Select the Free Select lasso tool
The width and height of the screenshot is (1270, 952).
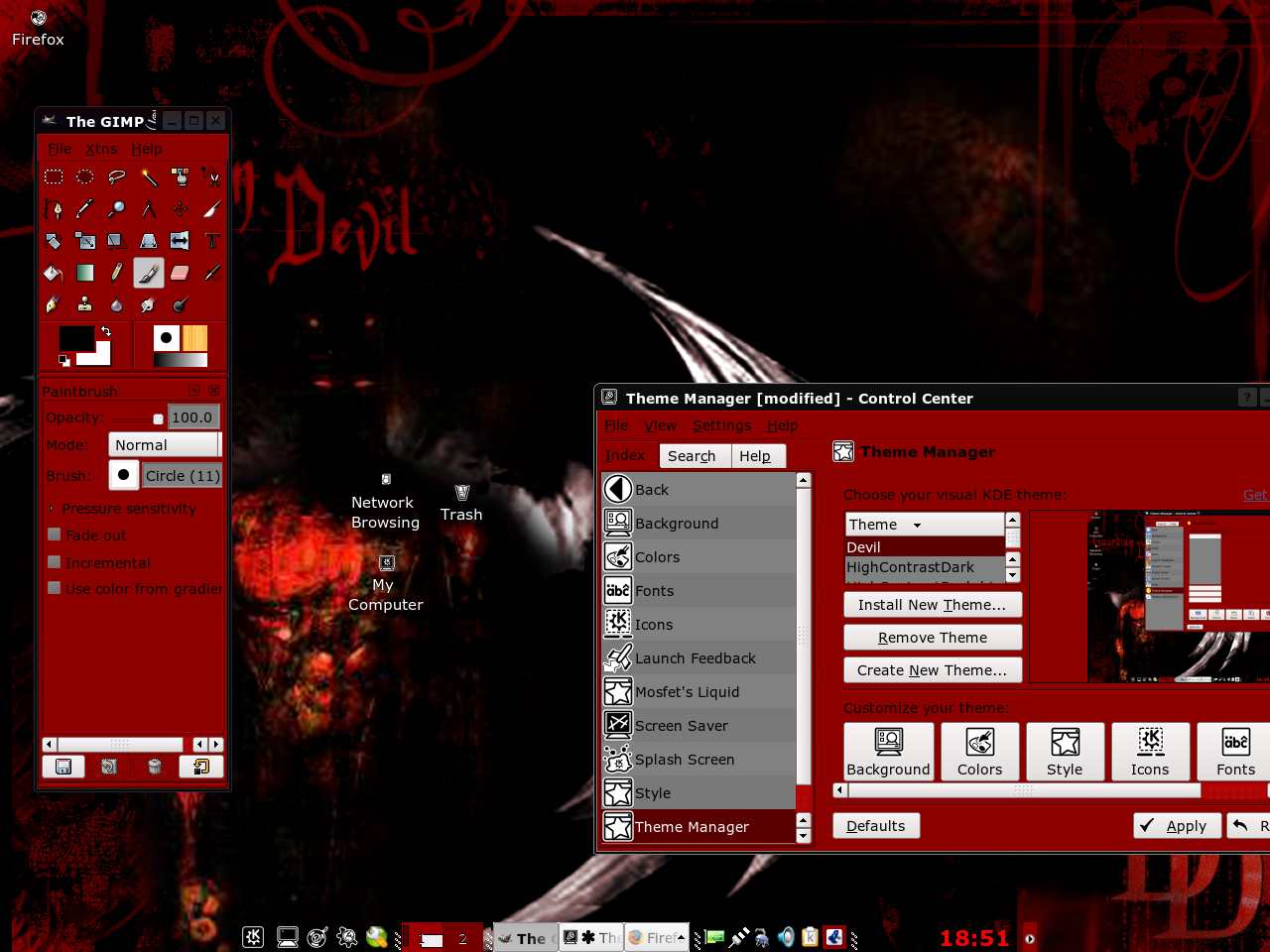(x=117, y=178)
